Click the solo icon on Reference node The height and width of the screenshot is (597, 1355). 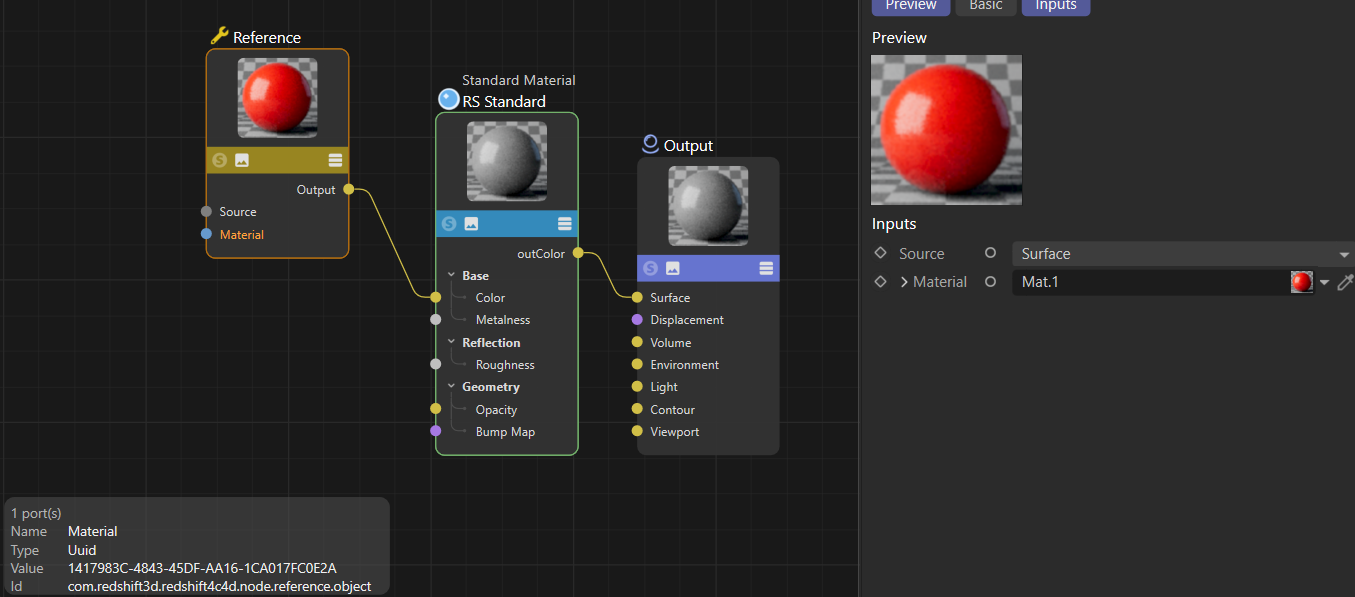tap(220, 160)
